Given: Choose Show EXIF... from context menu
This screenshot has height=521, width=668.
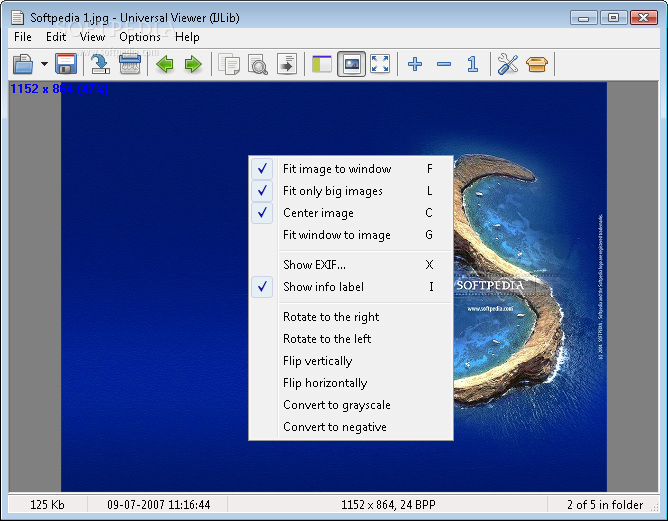Looking at the screenshot, I should (351, 265).
